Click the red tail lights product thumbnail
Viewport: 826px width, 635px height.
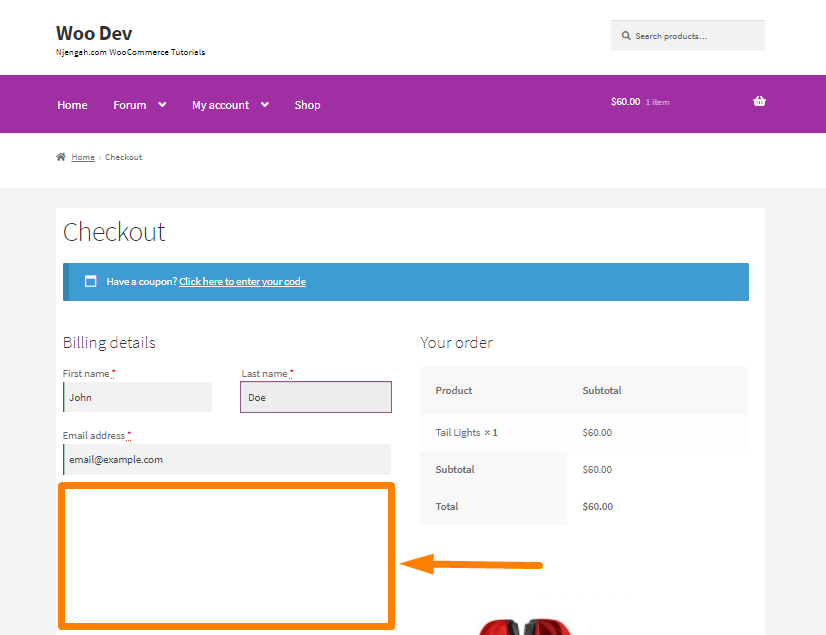(525, 627)
